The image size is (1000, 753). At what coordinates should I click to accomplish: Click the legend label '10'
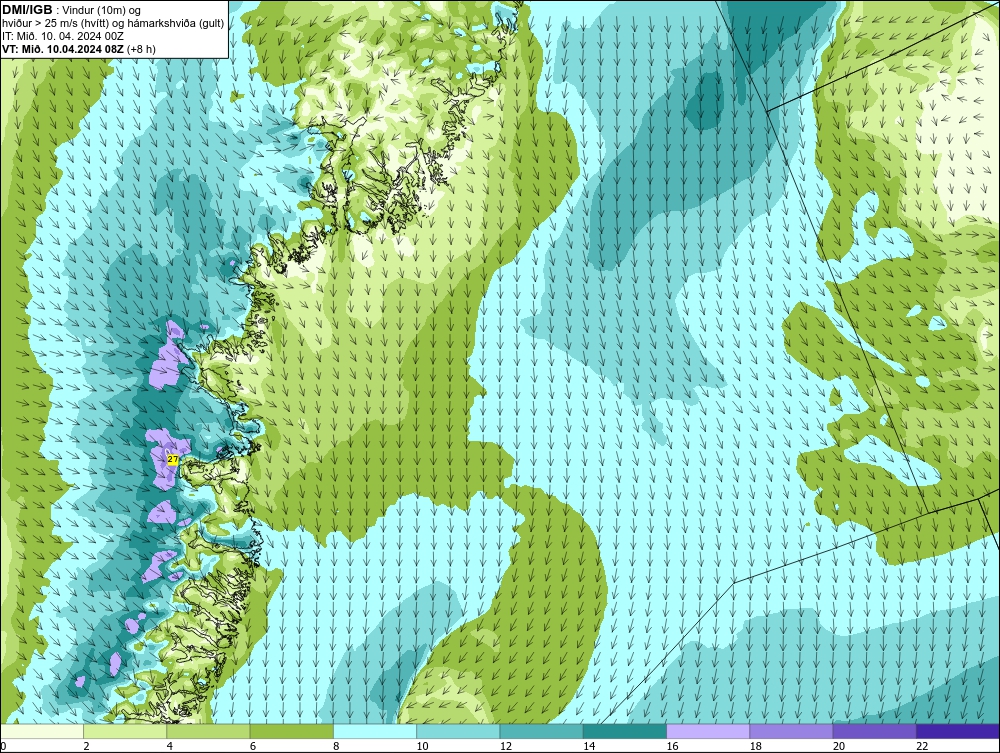[x=422, y=747]
